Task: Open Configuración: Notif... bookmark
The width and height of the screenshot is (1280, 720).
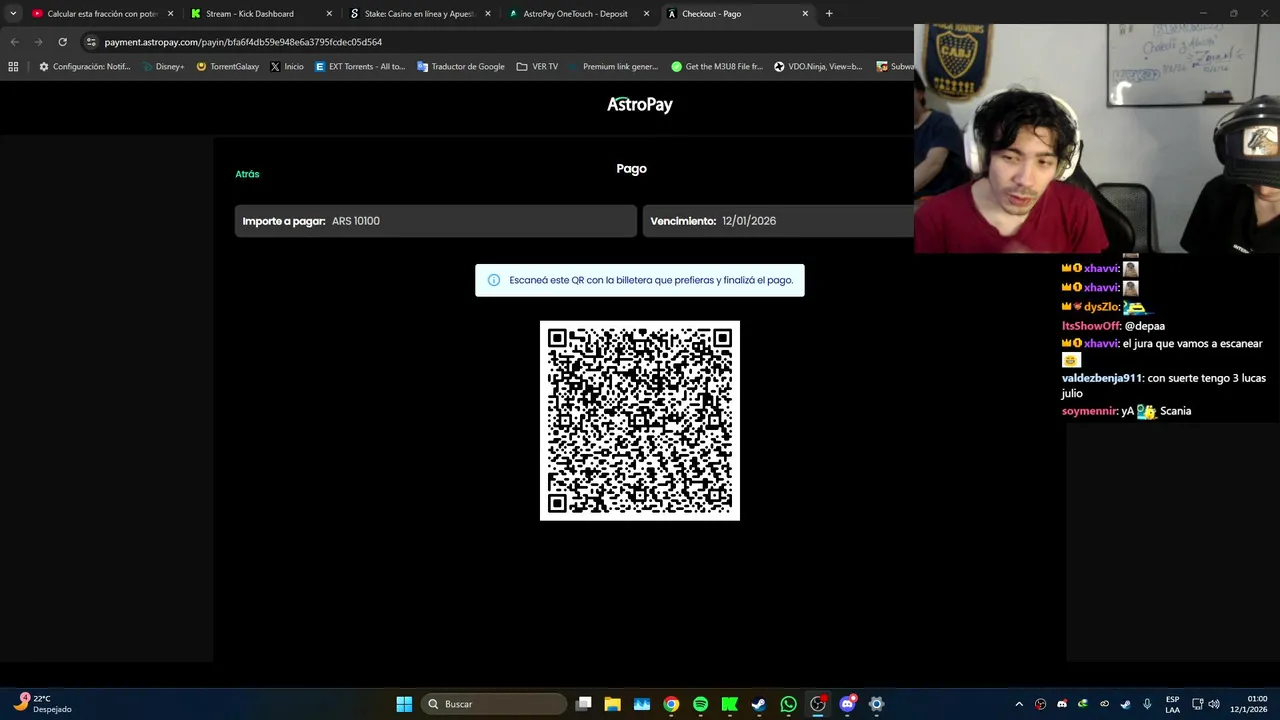Action: (85, 67)
